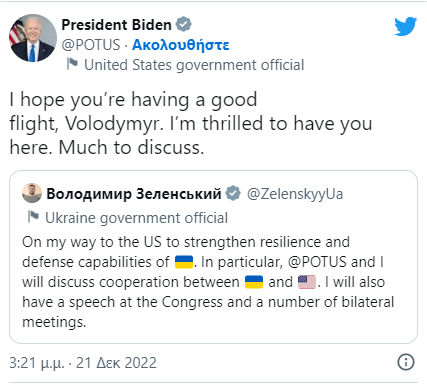Screen dimensions: 427x384
Task: Open the tweet info circle icon
Action: pyautogui.click(x=406, y=362)
